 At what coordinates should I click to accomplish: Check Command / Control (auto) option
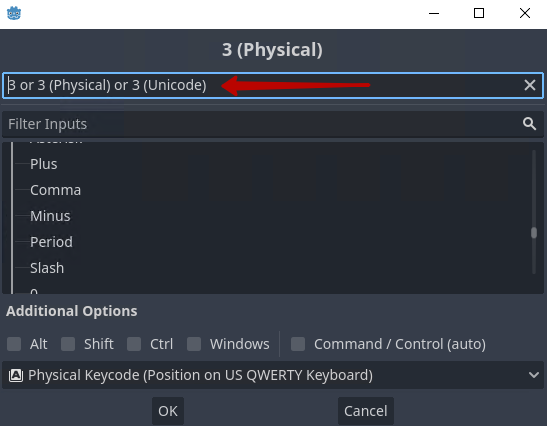(x=298, y=344)
